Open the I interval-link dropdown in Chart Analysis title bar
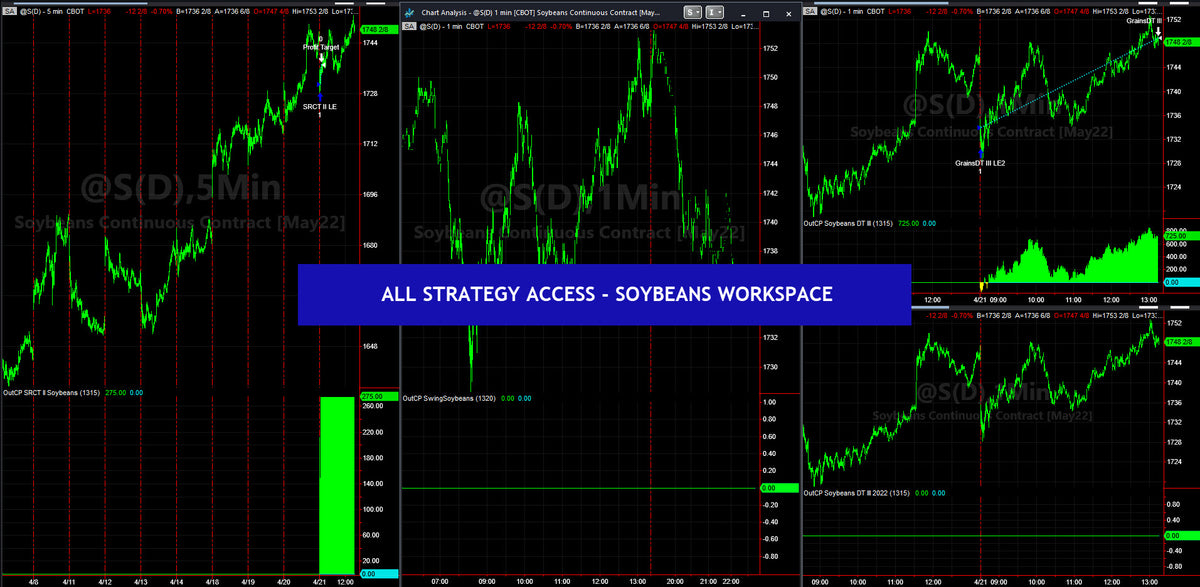The height and width of the screenshot is (587, 1200). 716,12
